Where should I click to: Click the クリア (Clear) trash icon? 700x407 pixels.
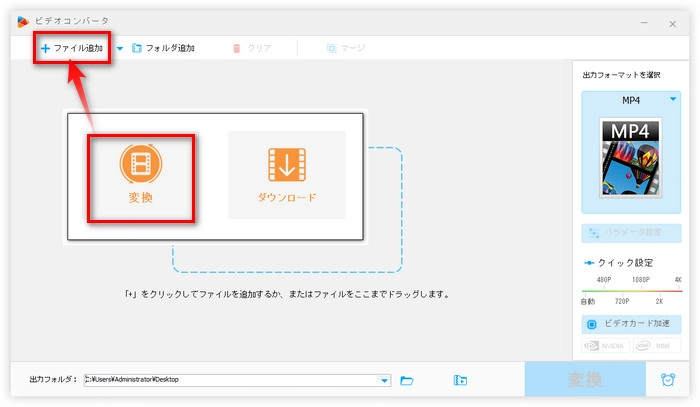[237, 47]
